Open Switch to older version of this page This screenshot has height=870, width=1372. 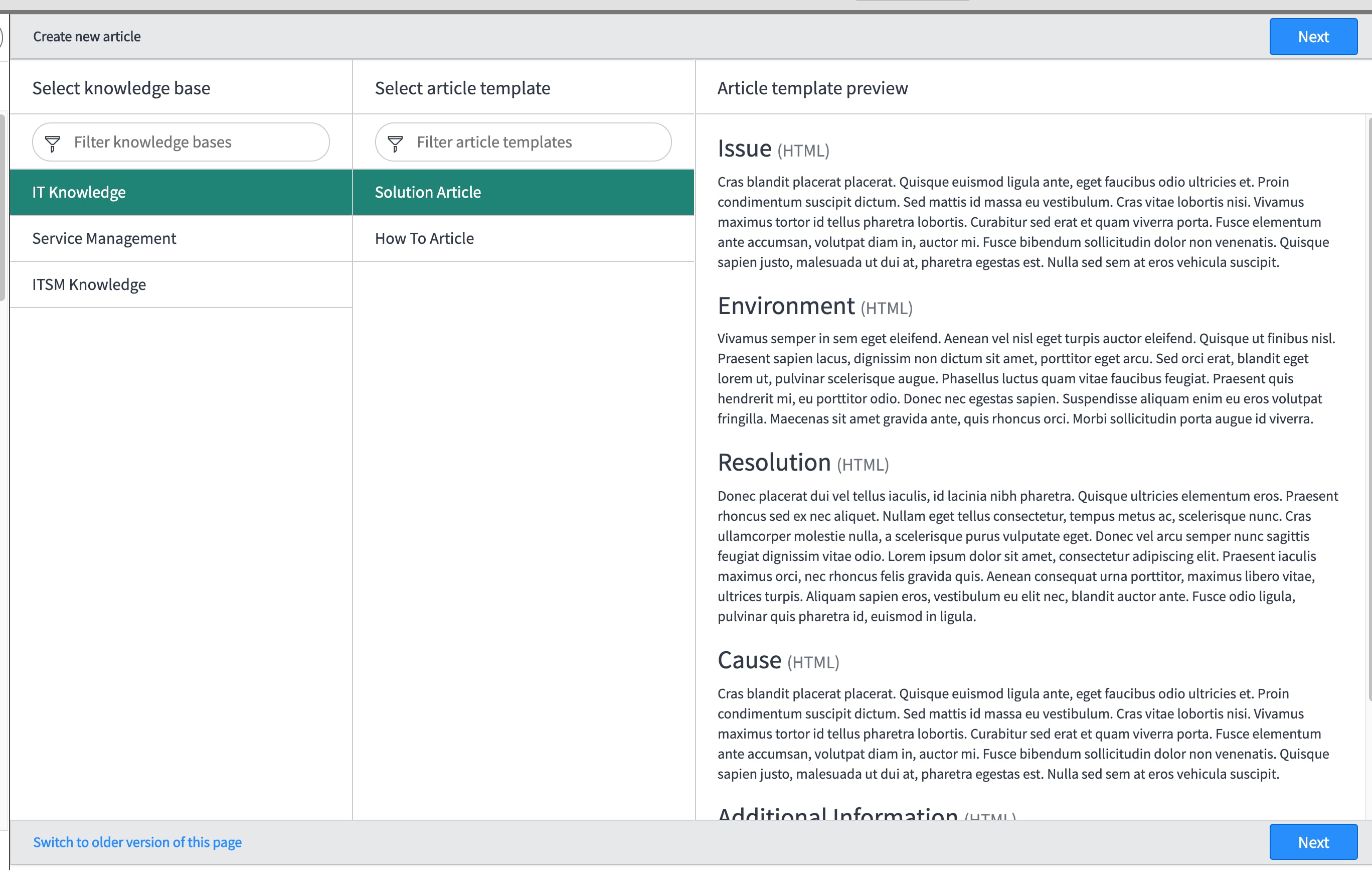tap(137, 842)
